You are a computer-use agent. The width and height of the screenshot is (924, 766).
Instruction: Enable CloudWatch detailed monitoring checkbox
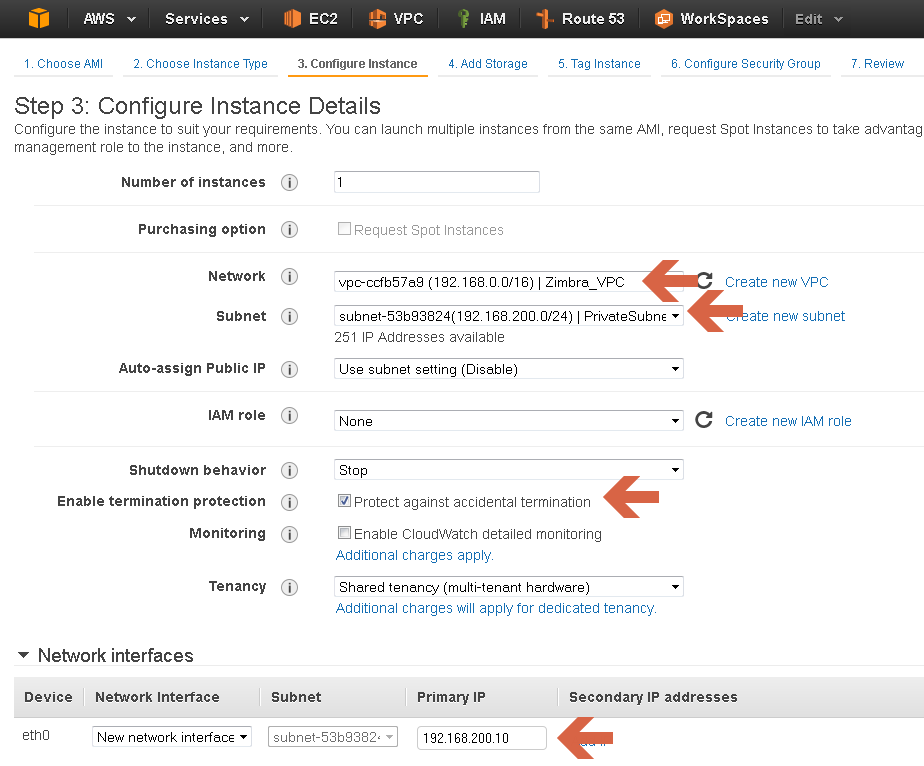(x=344, y=533)
